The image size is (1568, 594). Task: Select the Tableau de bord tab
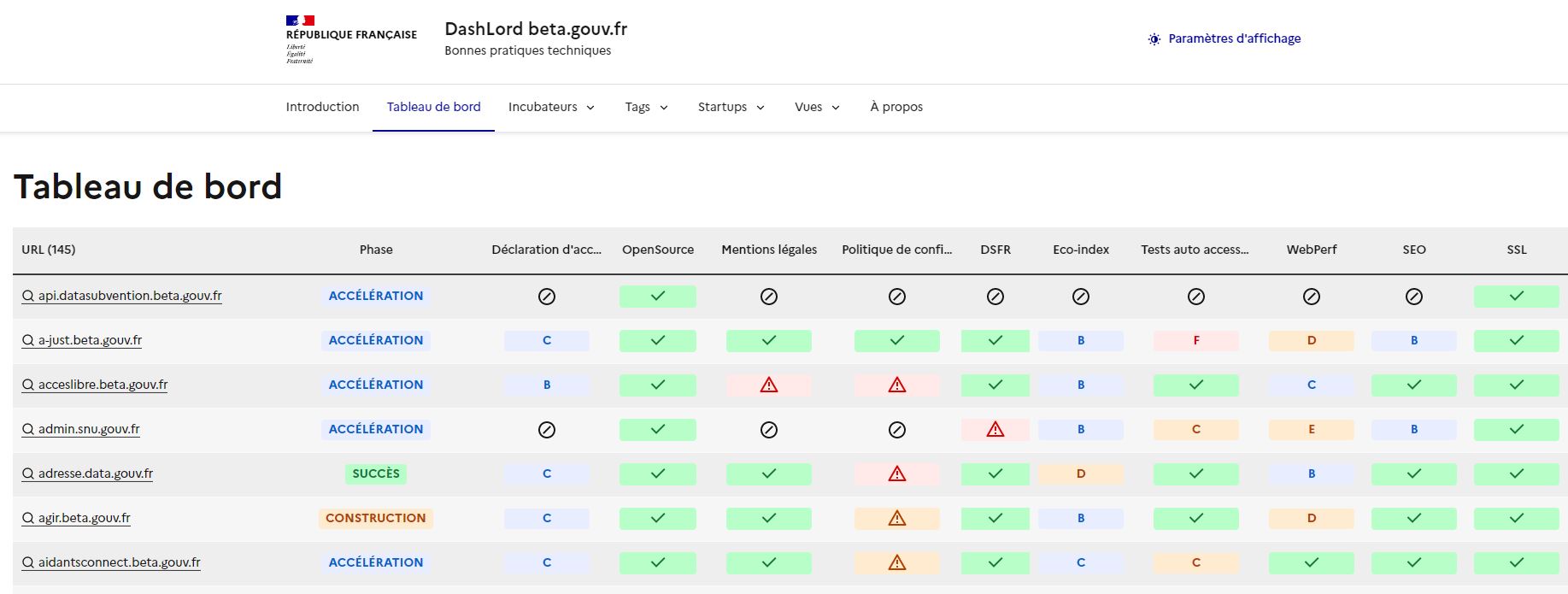click(433, 108)
